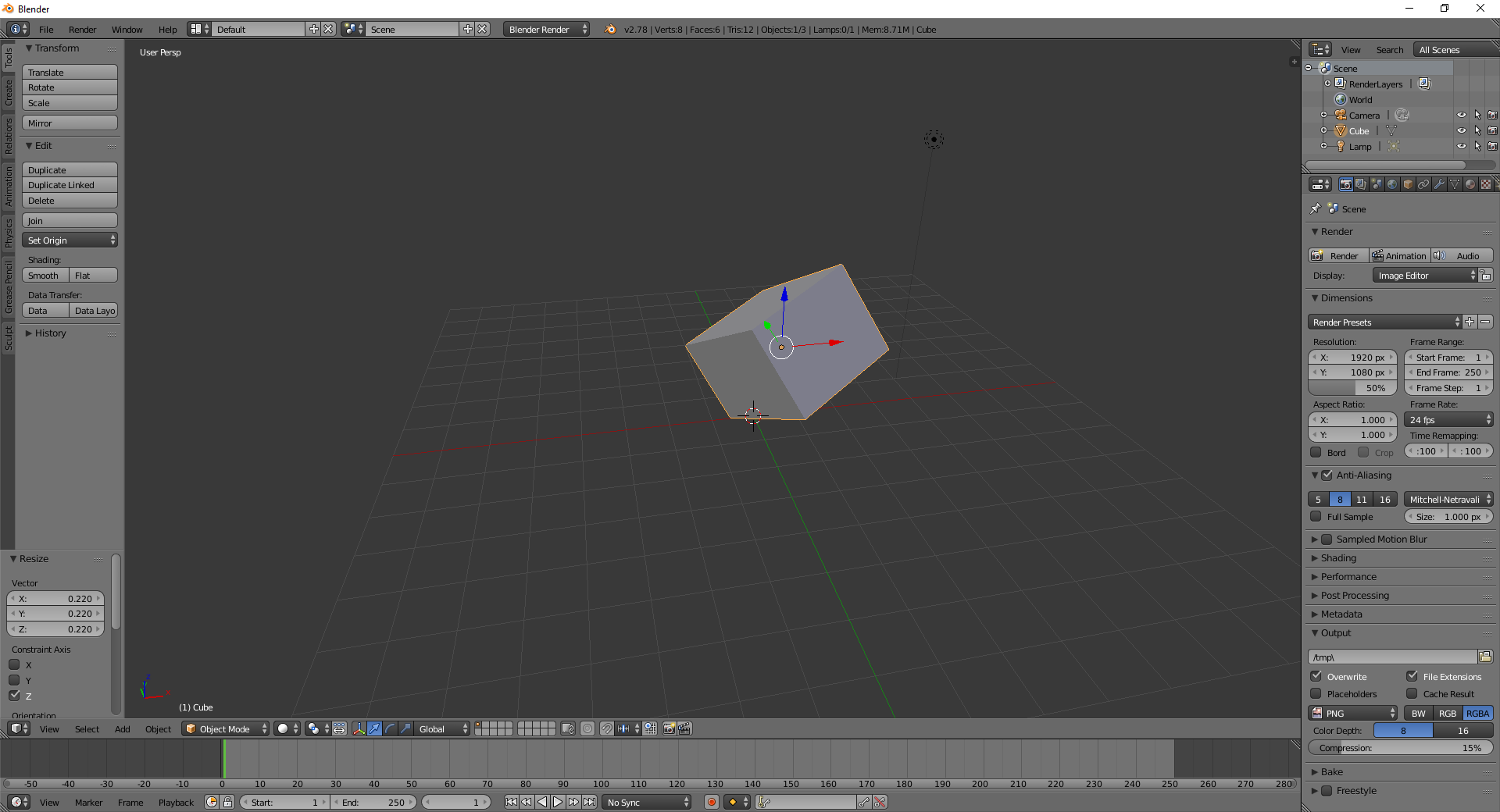Enable the Placeholders checkbox
The height and width of the screenshot is (812, 1500).
(1316, 693)
